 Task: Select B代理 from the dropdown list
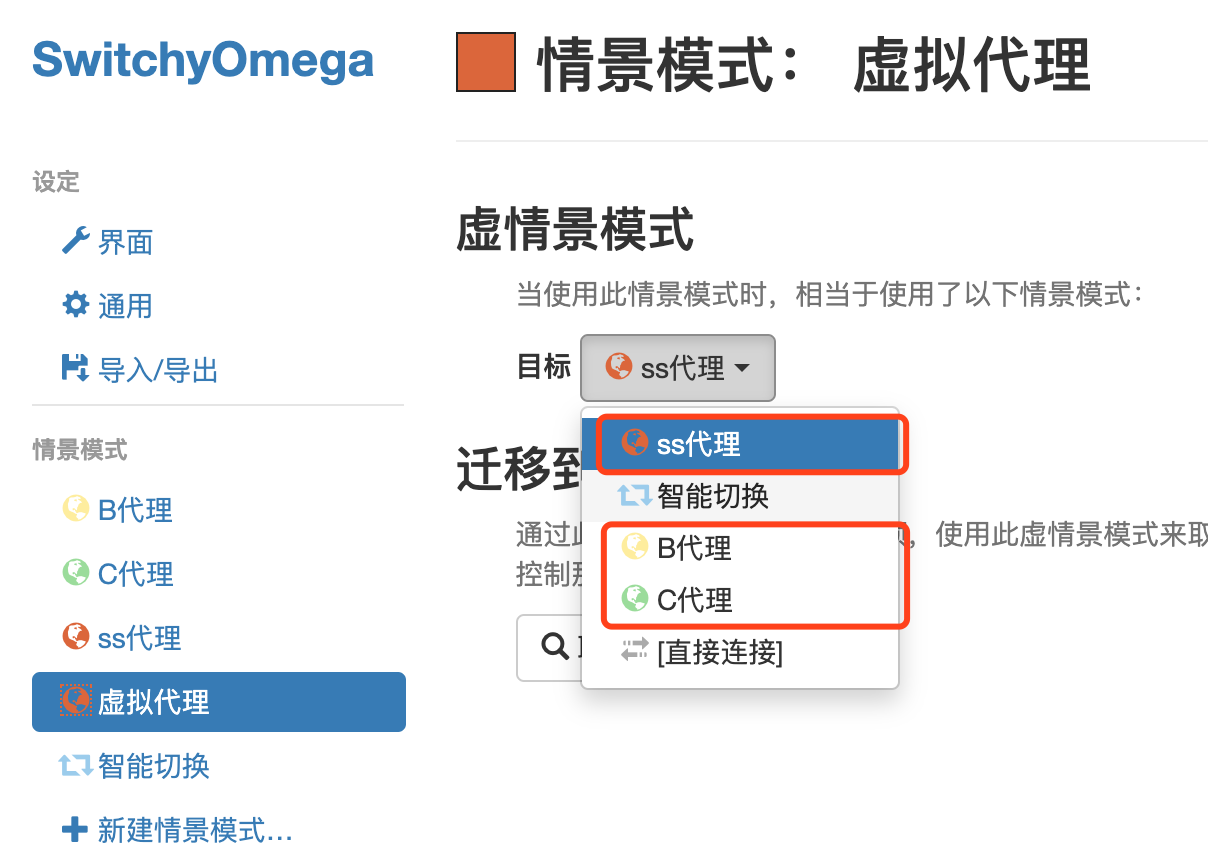click(740, 548)
